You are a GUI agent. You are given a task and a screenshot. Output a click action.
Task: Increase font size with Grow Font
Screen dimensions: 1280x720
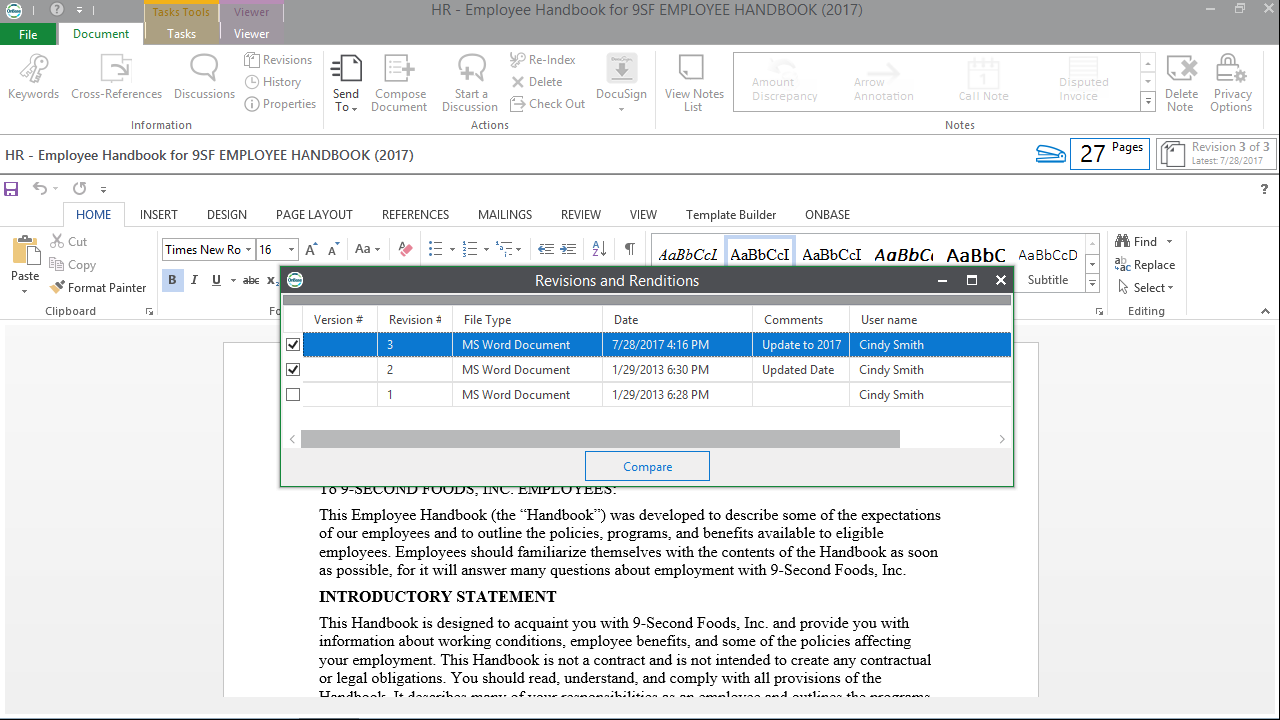[311, 250]
